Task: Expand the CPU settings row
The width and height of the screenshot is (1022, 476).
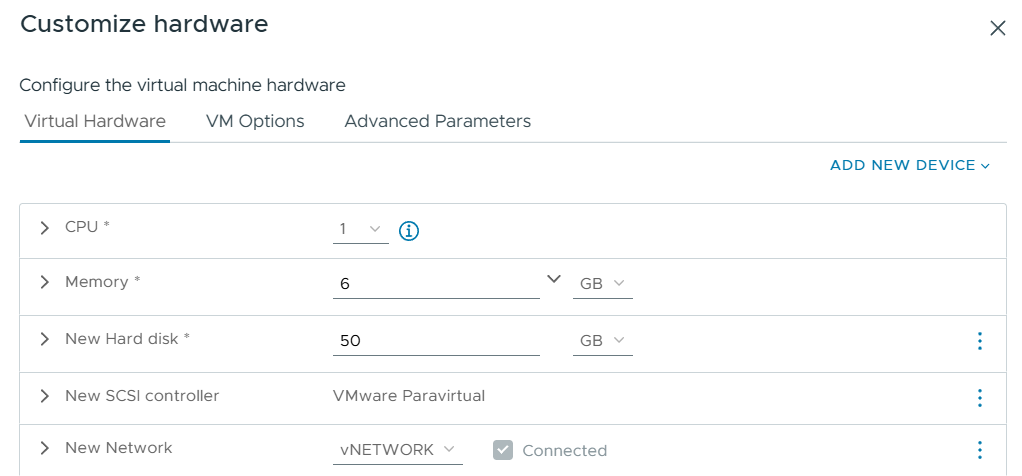Action: pyautogui.click(x=44, y=227)
